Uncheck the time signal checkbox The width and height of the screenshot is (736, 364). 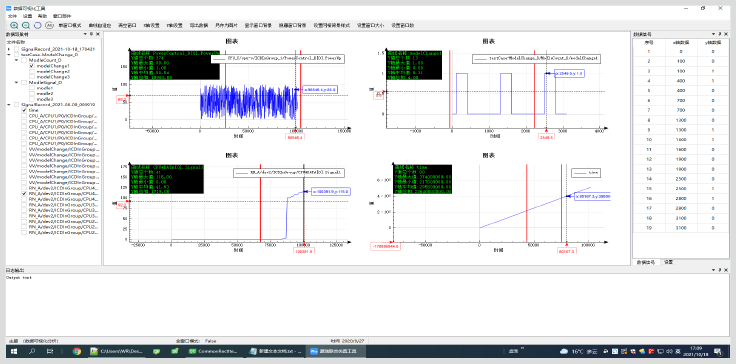point(24,110)
